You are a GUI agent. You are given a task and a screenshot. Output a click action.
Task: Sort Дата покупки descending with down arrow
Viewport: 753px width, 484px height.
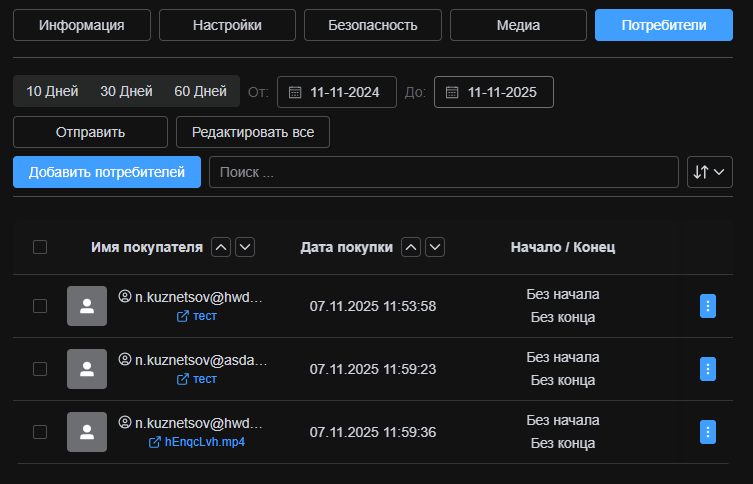point(435,247)
